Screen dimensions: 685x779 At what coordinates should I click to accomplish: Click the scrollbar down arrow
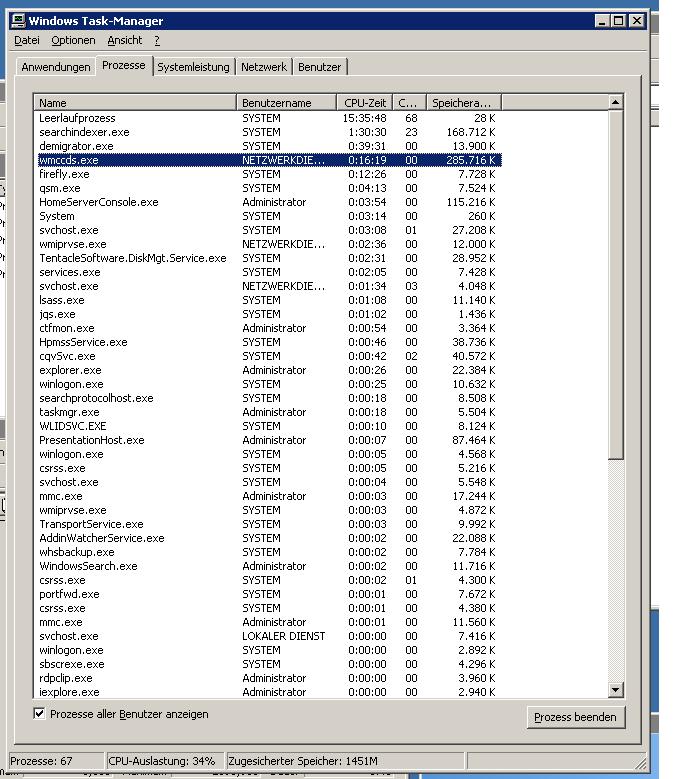coord(615,690)
